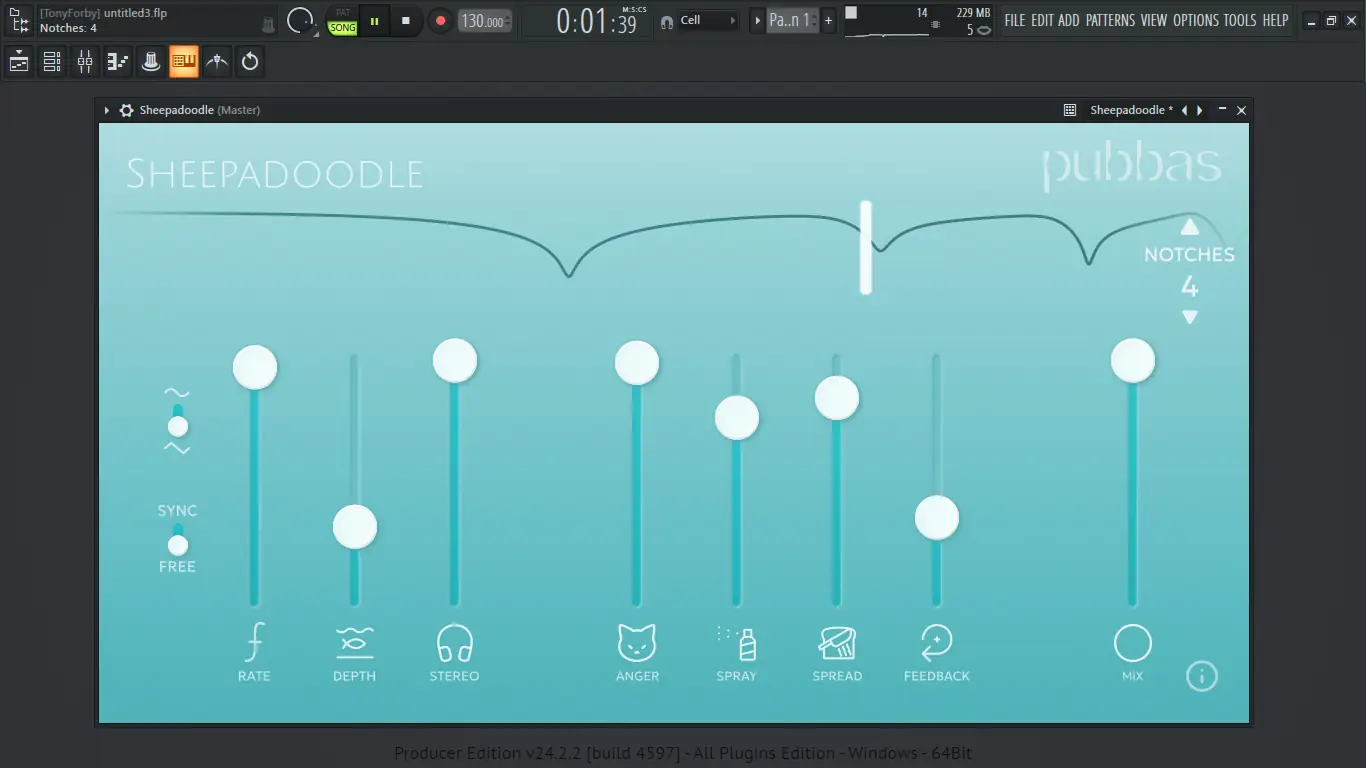Open the ADD menu
This screenshot has height=768, width=1366.
pyautogui.click(x=1069, y=20)
